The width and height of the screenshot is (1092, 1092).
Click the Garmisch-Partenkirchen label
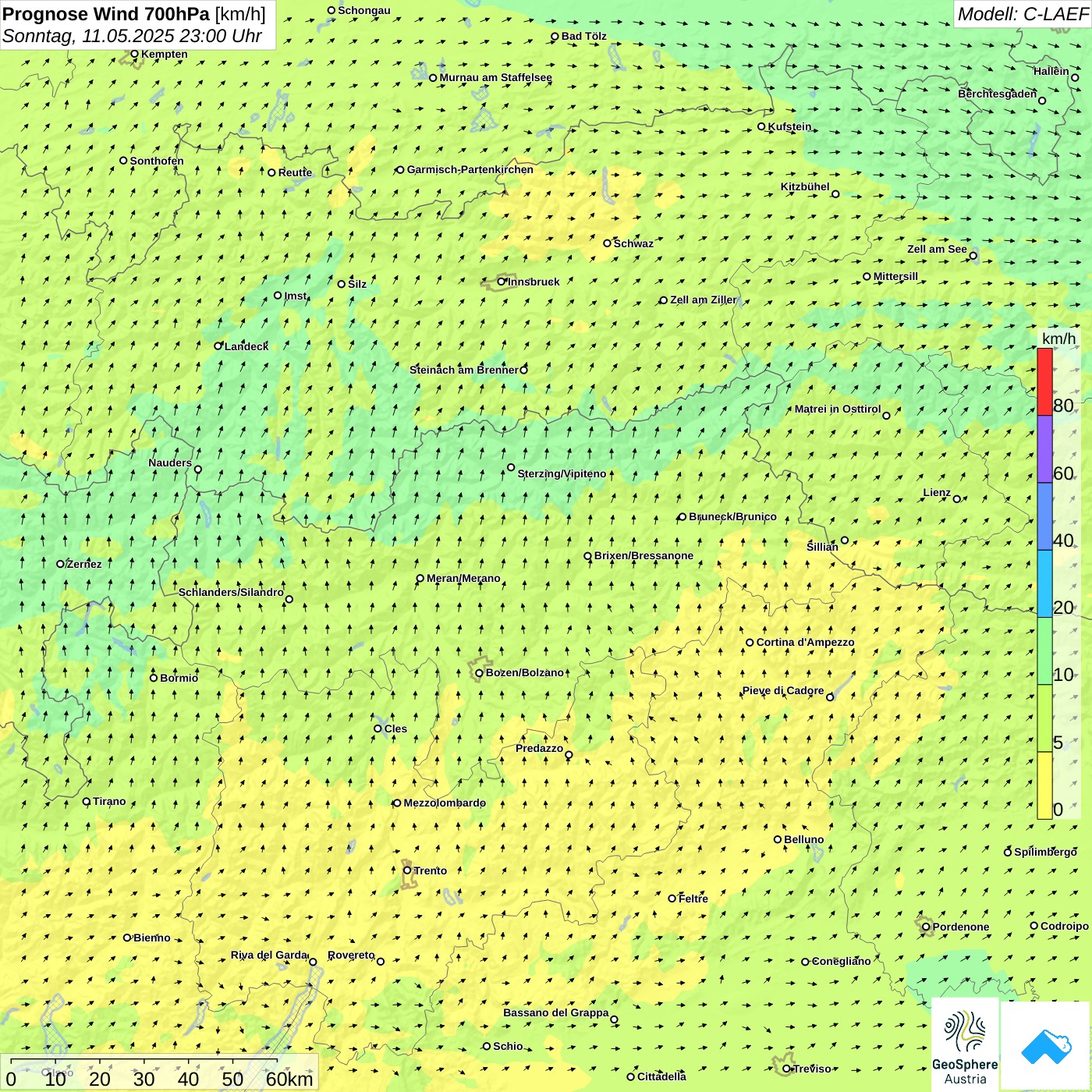coord(470,169)
